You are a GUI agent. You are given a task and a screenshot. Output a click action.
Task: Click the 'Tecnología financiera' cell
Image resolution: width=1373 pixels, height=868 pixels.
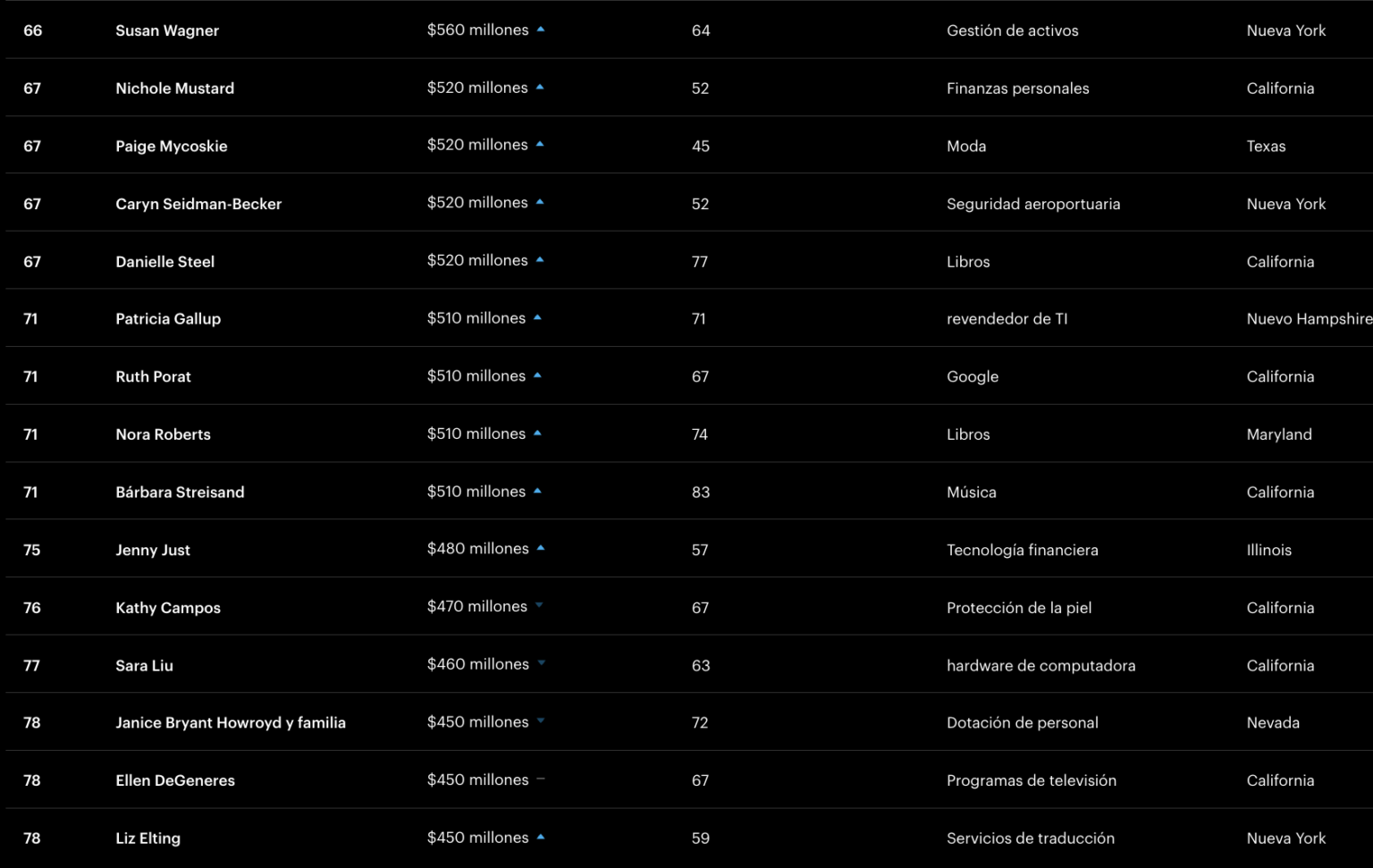1023,550
